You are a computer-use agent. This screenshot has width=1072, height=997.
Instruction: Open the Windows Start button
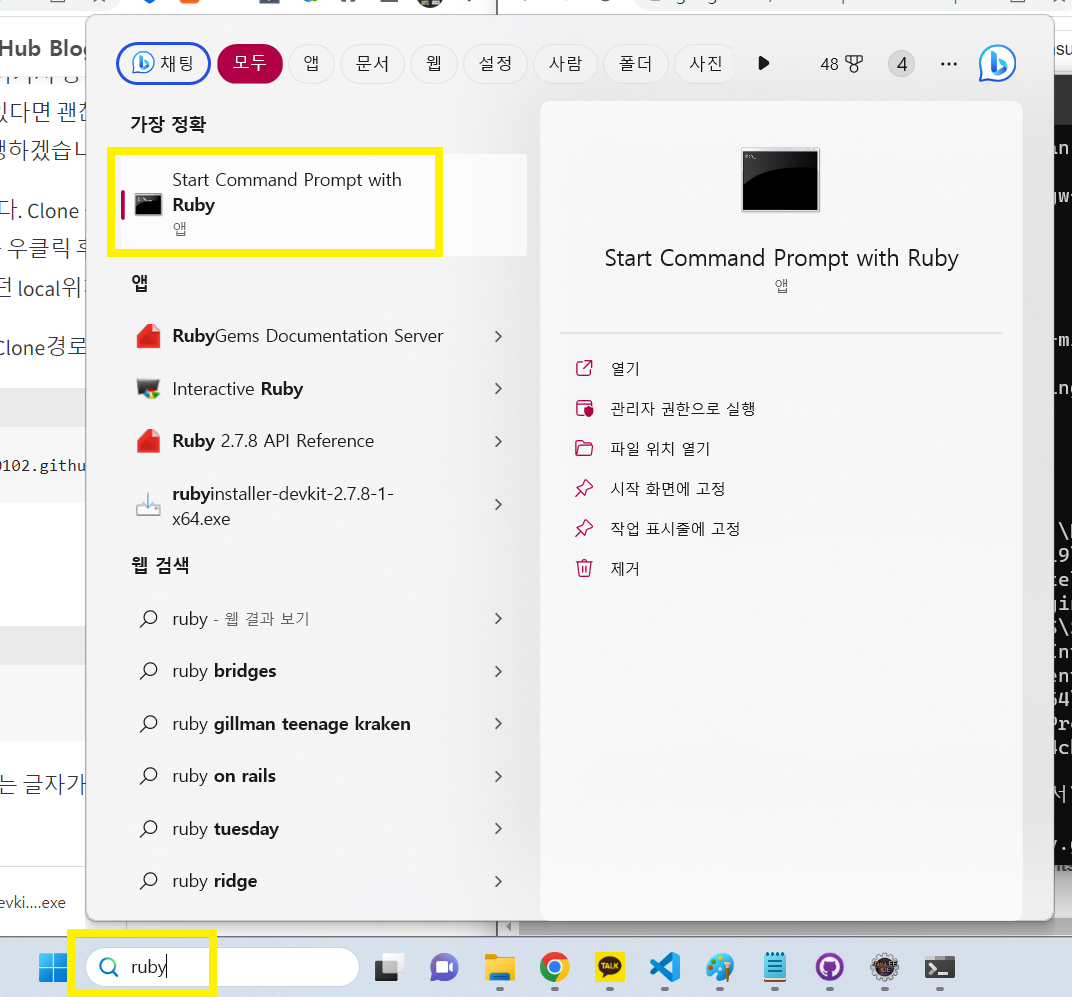coord(53,967)
